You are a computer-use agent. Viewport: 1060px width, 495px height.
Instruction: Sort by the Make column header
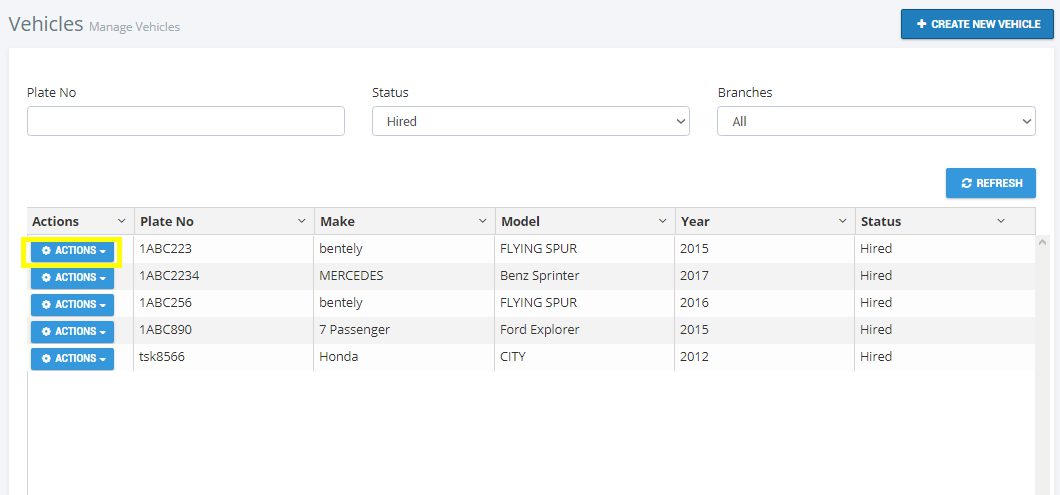[x=337, y=222]
